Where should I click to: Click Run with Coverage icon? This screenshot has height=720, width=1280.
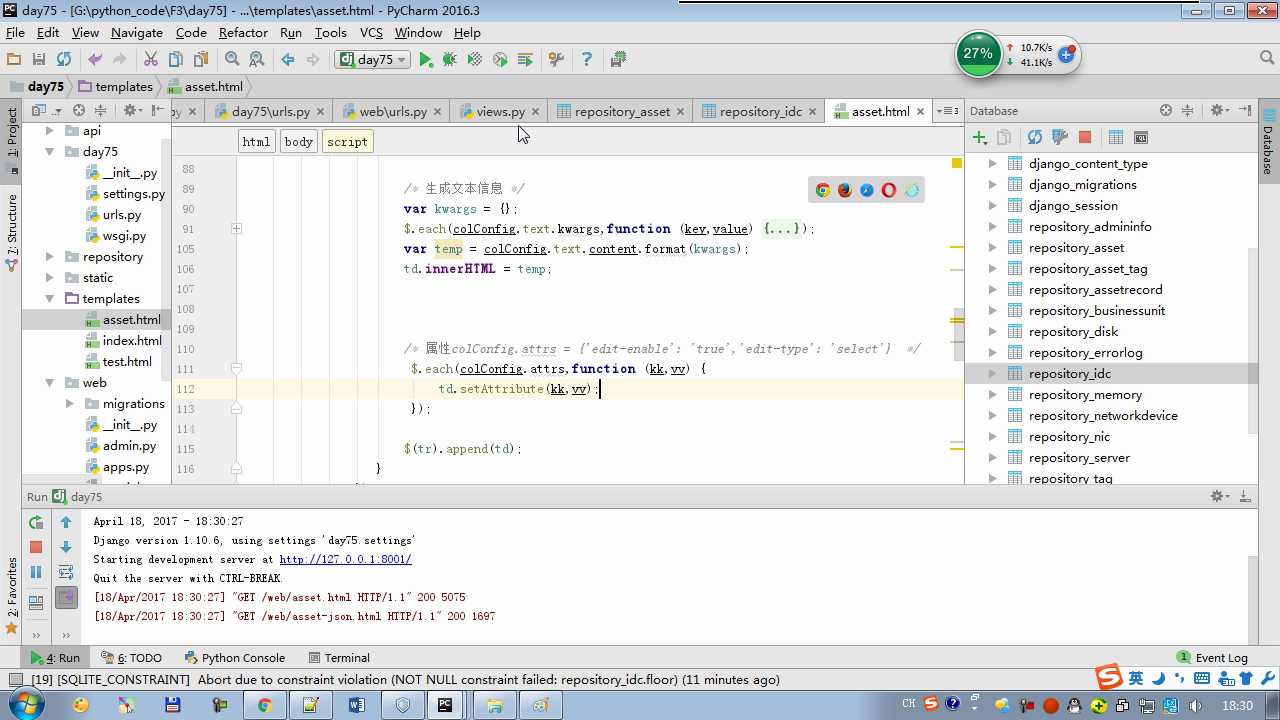[x=475, y=60]
